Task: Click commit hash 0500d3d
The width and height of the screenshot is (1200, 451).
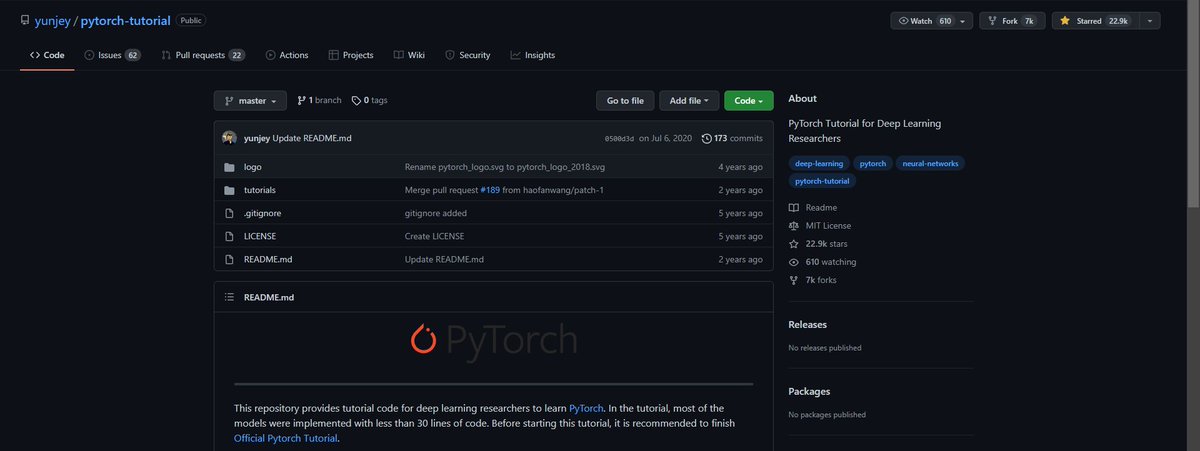Action: pyautogui.click(x=619, y=138)
